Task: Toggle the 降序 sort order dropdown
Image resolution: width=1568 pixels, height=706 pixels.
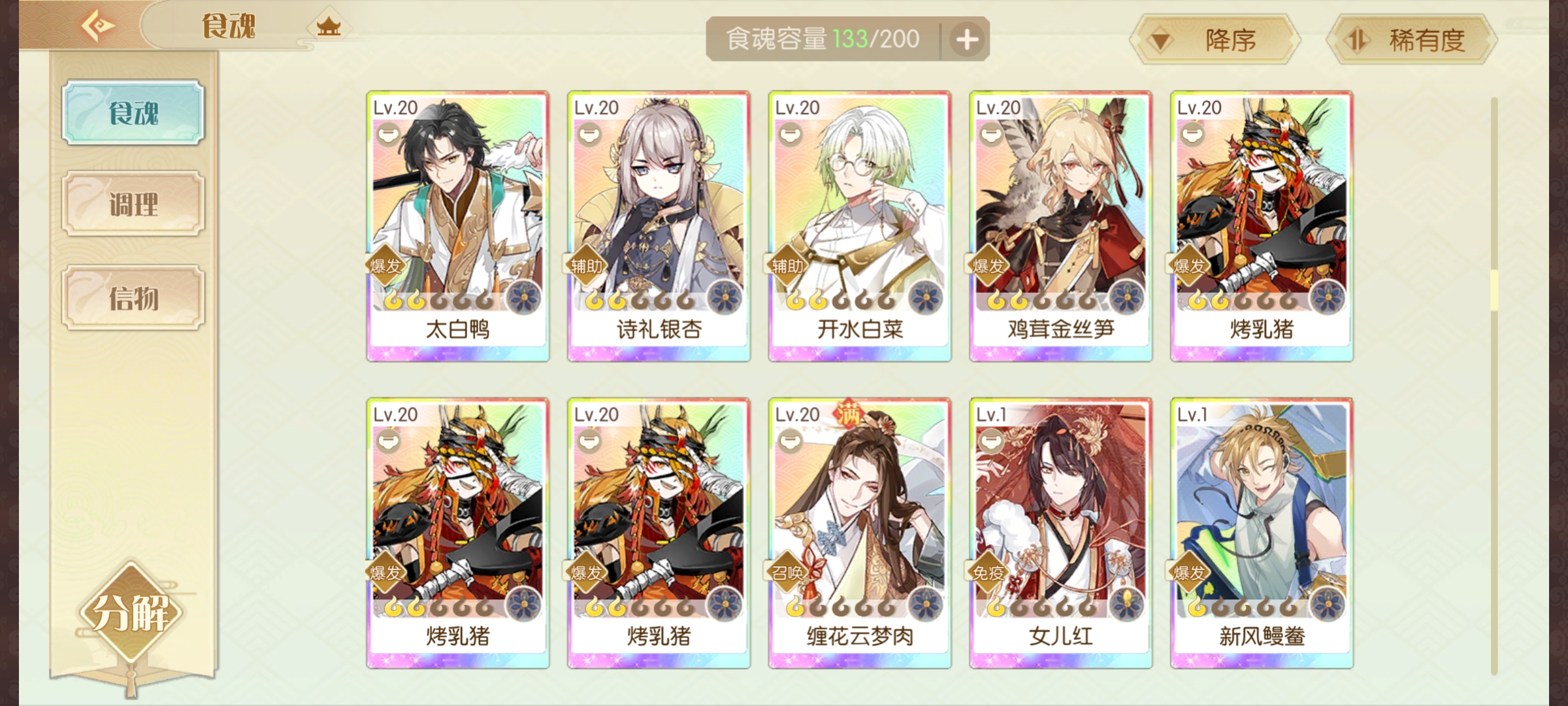Action: point(1215,40)
